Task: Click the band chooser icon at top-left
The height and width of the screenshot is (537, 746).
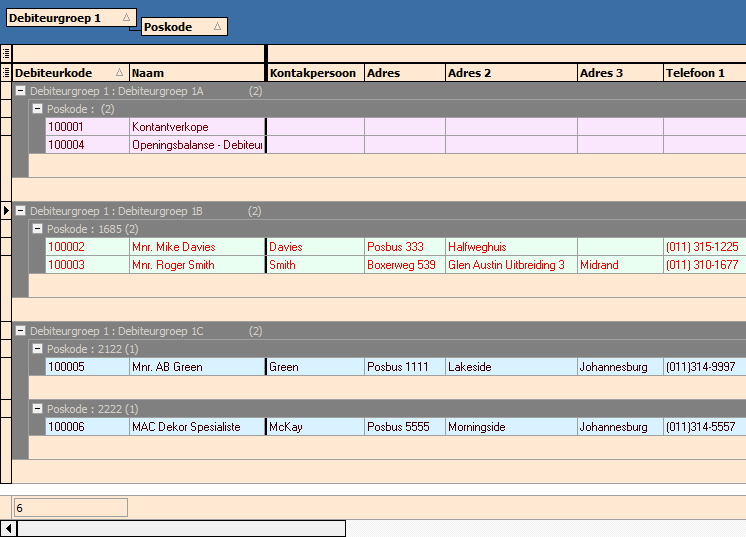Action: point(6,54)
